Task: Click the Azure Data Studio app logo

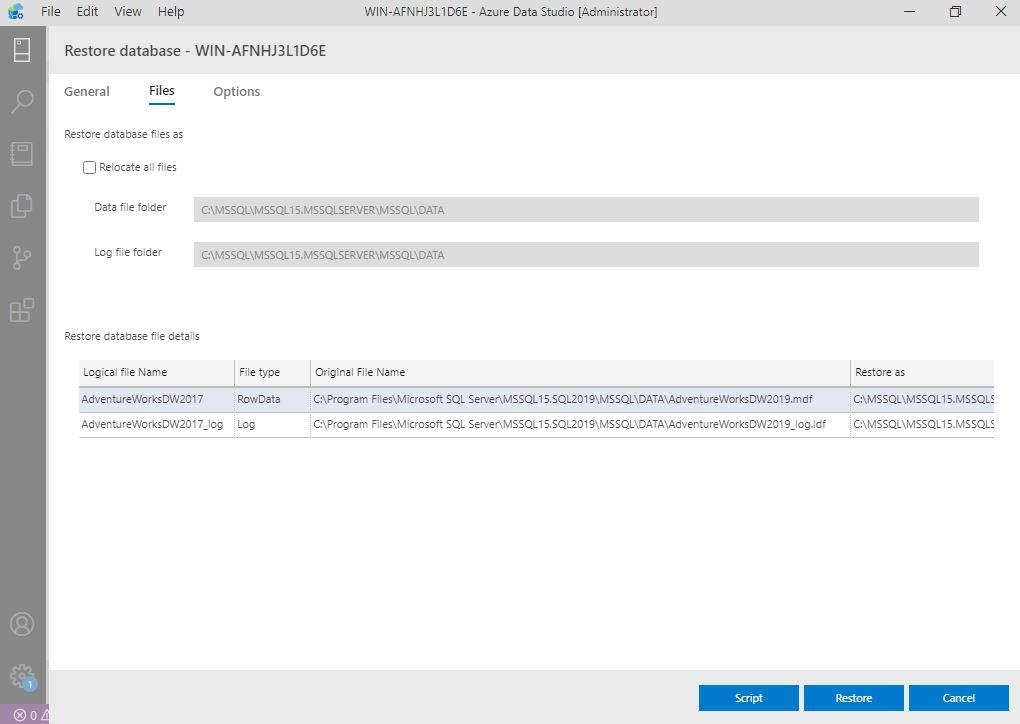Action: pyautogui.click(x=16, y=11)
